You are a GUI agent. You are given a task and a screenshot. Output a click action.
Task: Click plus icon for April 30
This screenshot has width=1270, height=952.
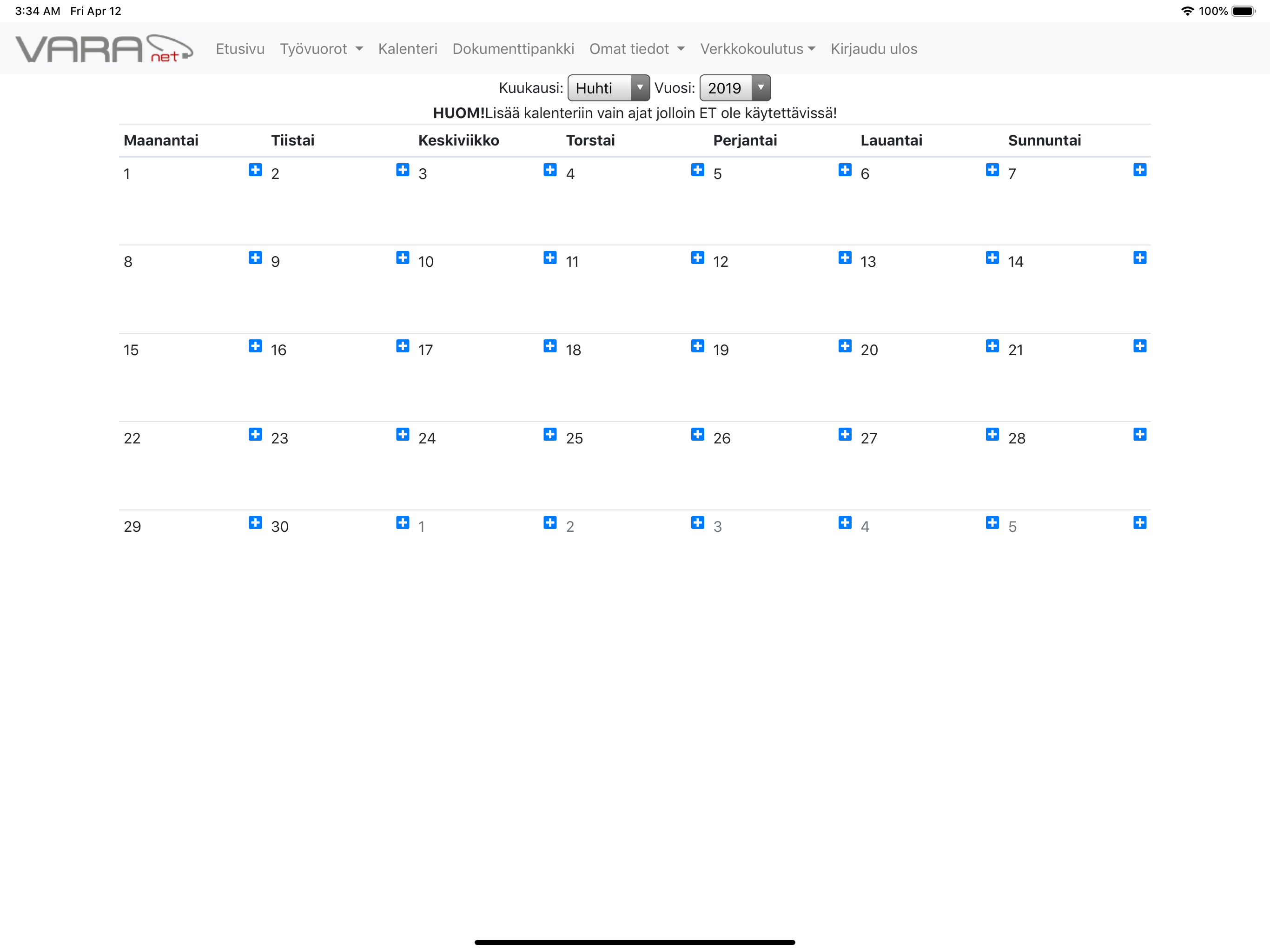tap(403, 522)
